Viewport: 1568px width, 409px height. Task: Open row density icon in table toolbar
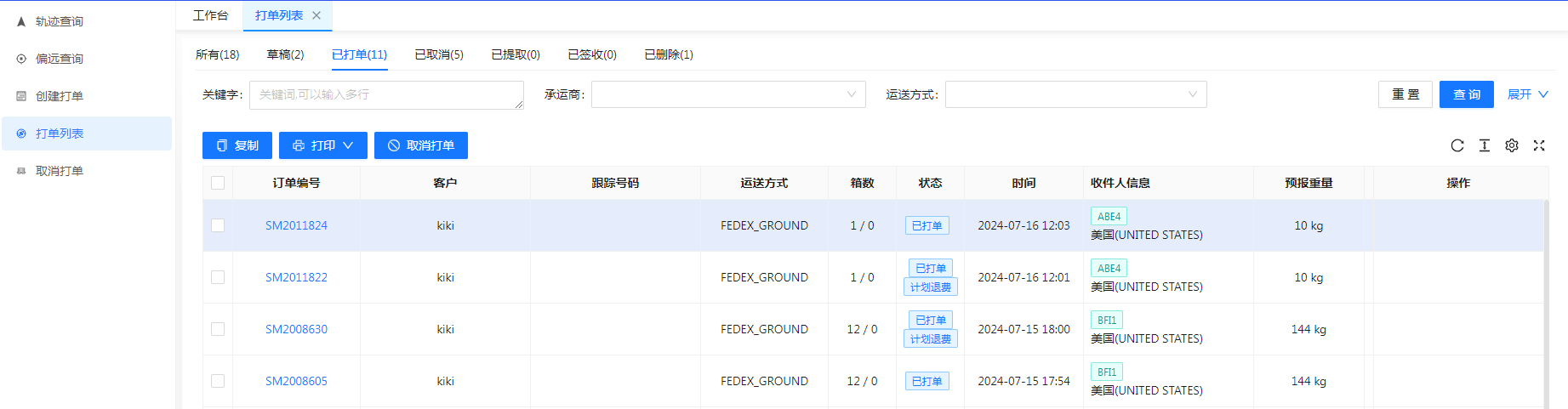click(x=1485, y=145)
